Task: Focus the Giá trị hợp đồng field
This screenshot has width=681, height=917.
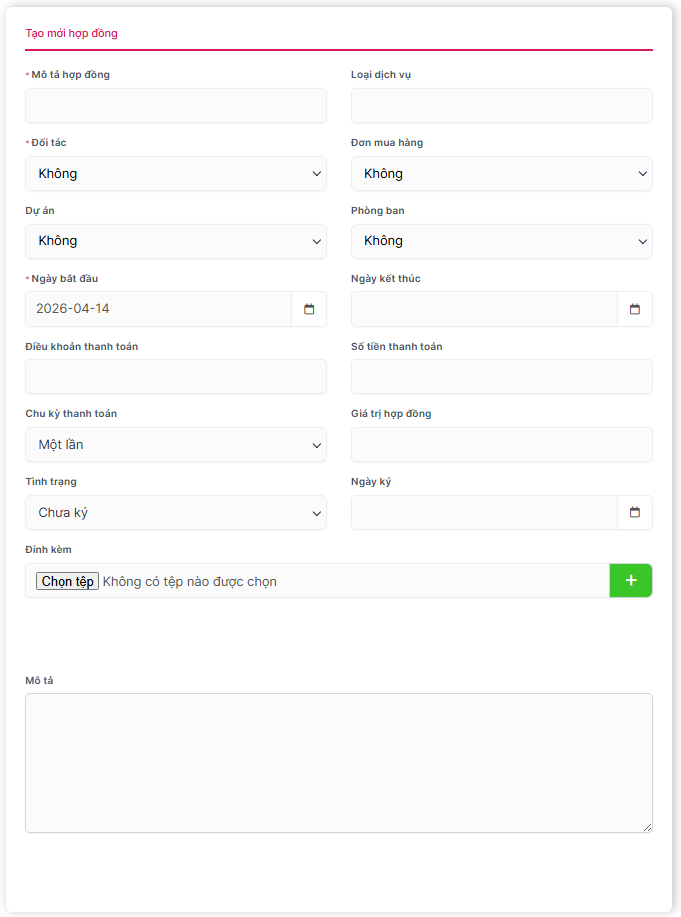Action: [501, 445]
